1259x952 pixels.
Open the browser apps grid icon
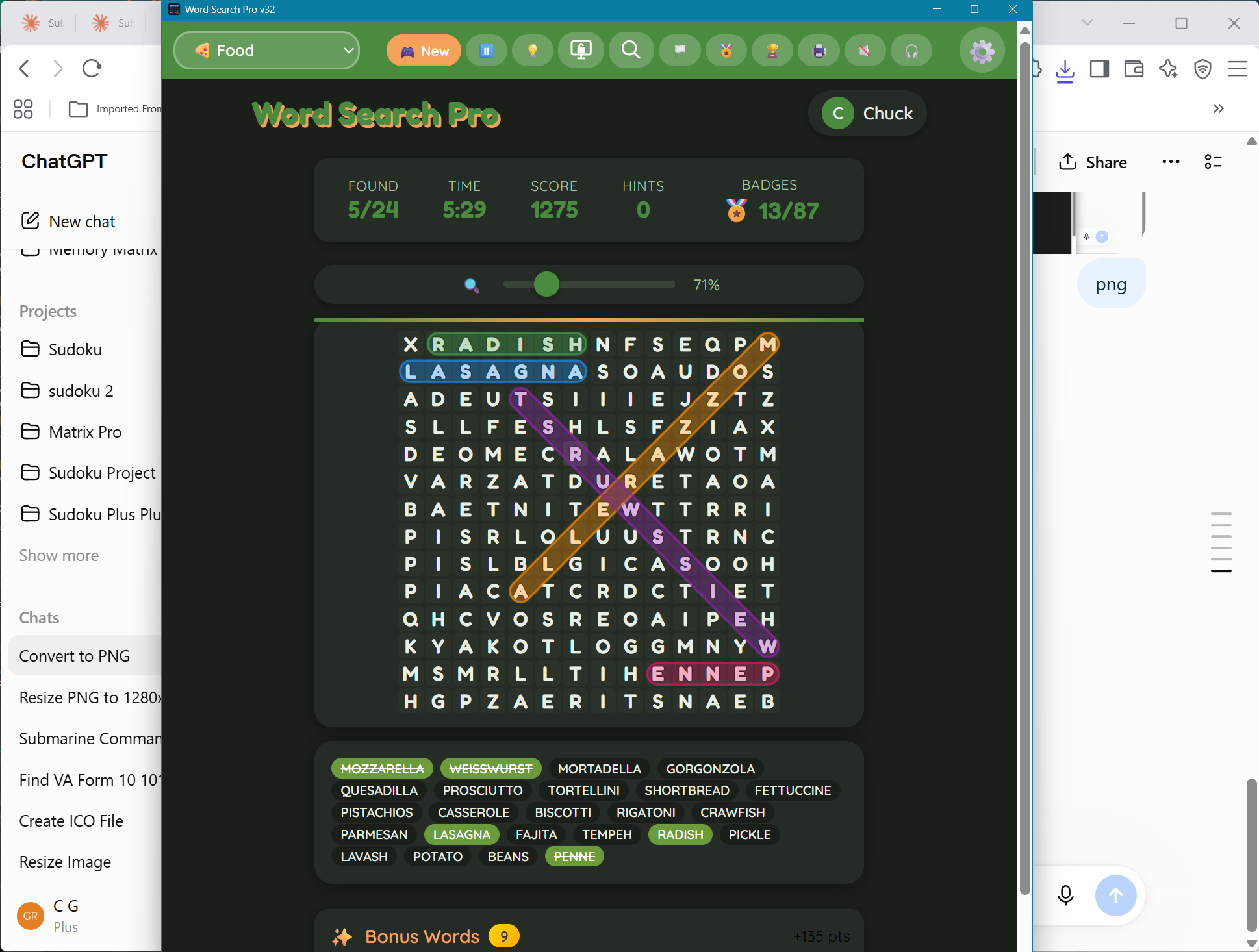coord(23,108)
